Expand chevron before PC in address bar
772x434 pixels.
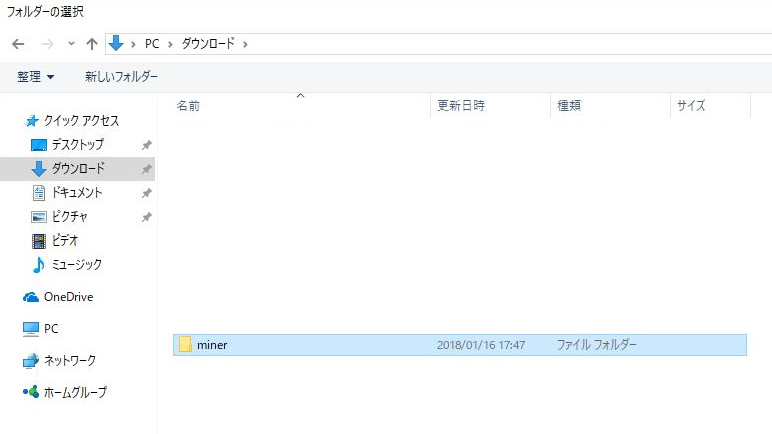click(133, 44)
